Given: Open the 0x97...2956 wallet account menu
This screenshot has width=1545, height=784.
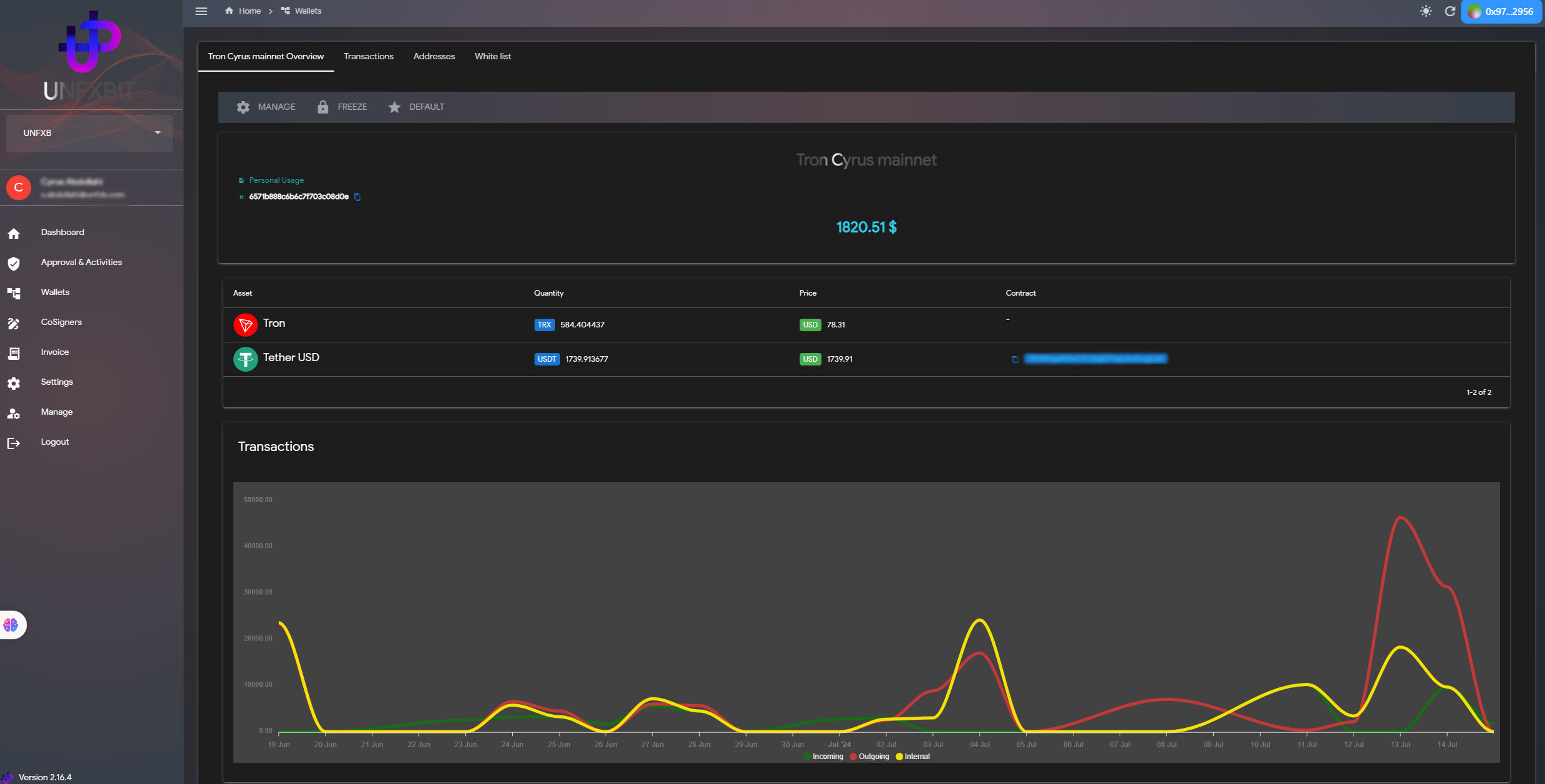Looking at the screenshot, I should pyautogui.click(x=1501, y=11).
